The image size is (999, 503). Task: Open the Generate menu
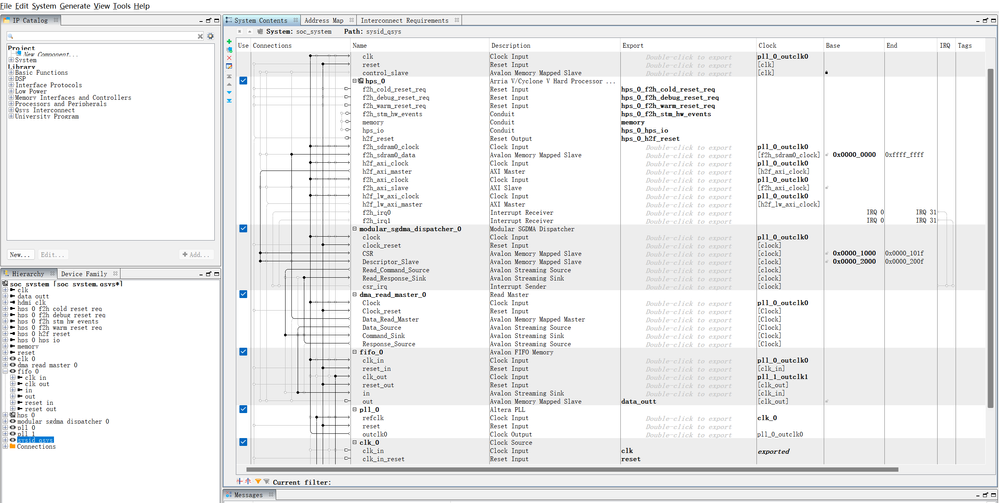74,6
